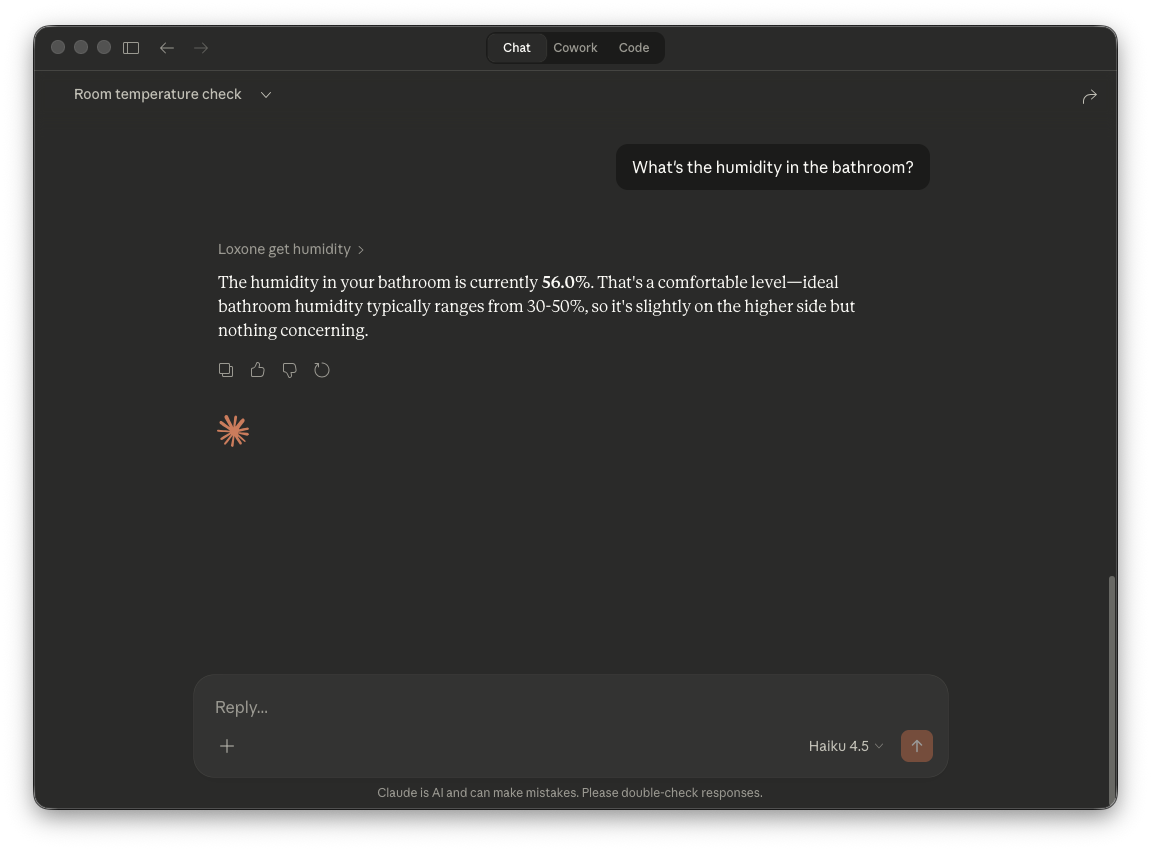Give the response a thumbs down
Viewport: 1151px width, 851px height.
pos(290,370)
